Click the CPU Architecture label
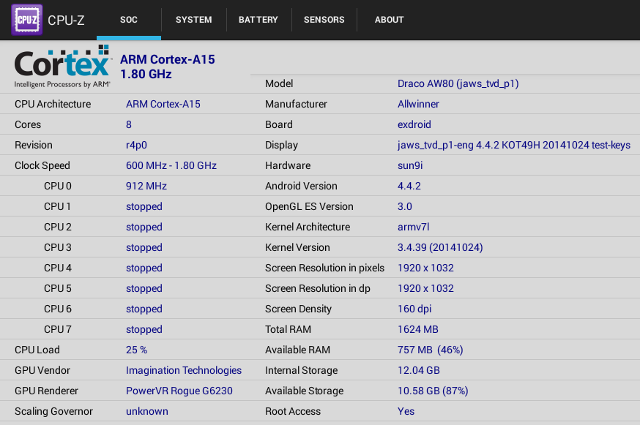 click(53, 104)
